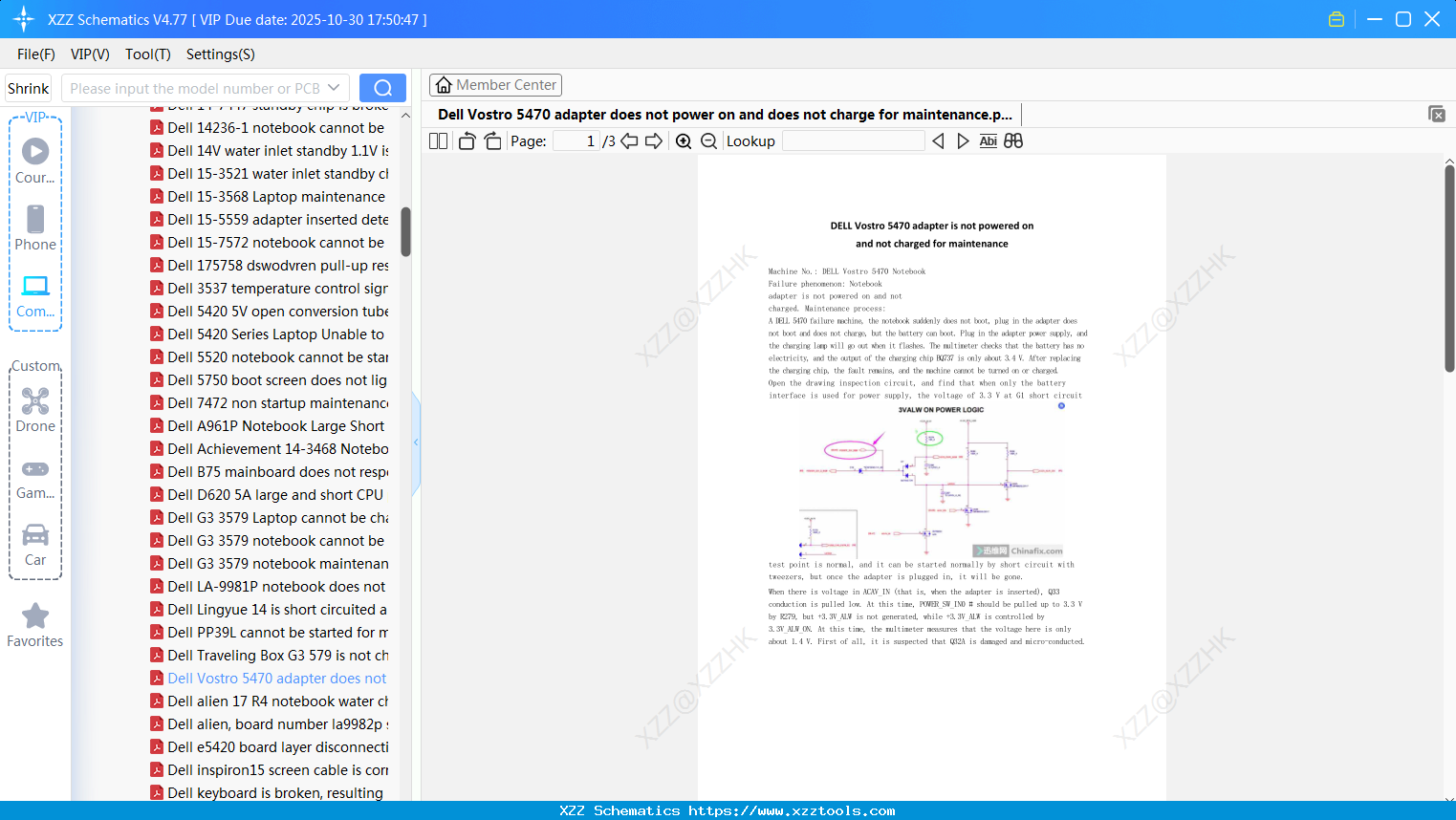Rotate the page clockwise
The height and width of the screenshot is (820, 1456).
[492, 141]
